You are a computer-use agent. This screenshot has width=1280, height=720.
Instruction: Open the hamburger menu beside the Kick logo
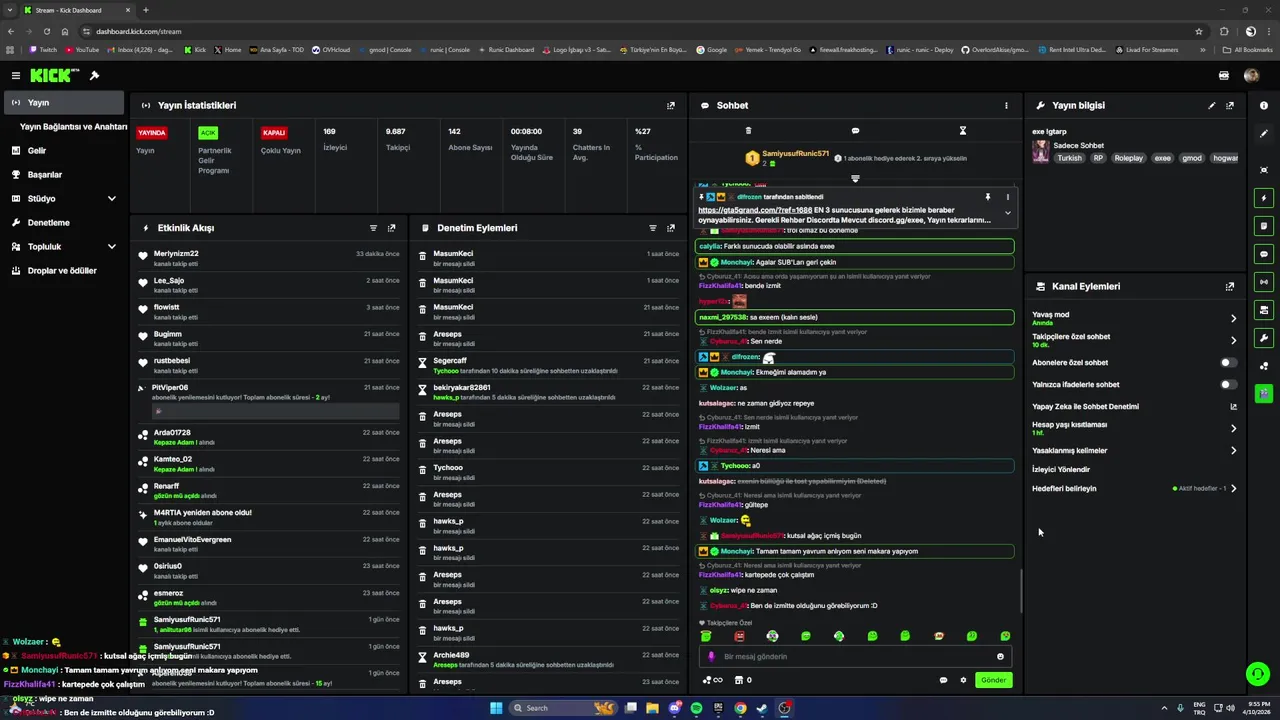(x=16, y=76)
